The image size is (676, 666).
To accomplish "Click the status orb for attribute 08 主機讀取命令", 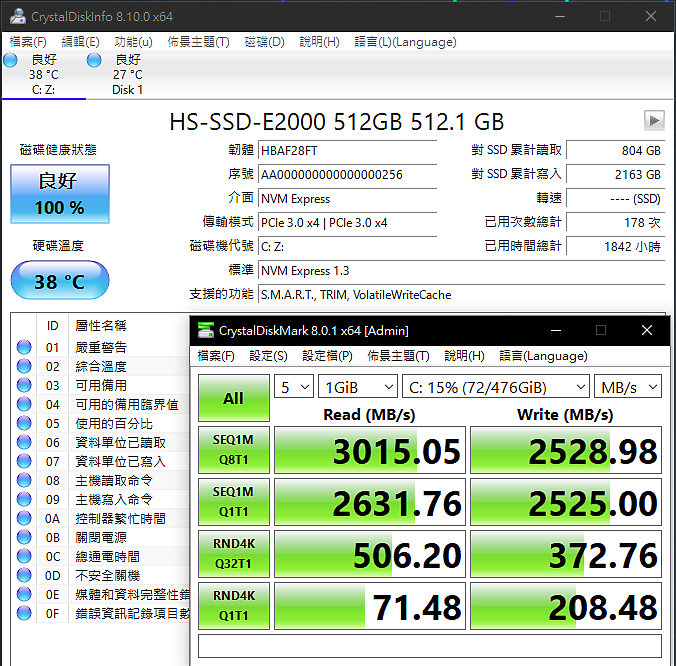I will pyautogui.click(x=24, y=480).
